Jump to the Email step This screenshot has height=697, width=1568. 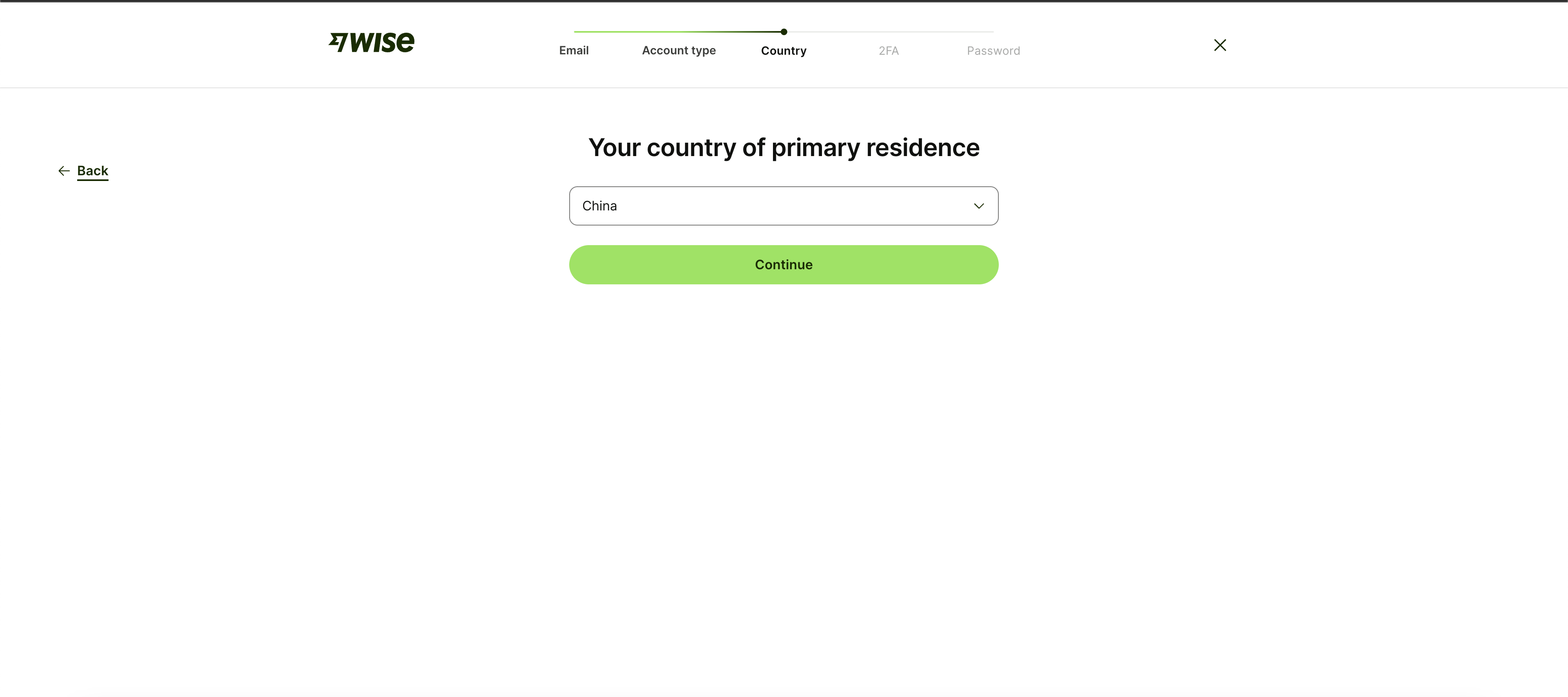point(573,51)
